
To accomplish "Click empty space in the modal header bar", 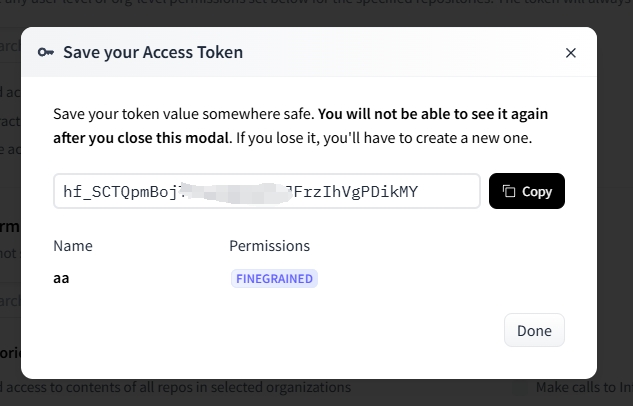I will 404,52.
